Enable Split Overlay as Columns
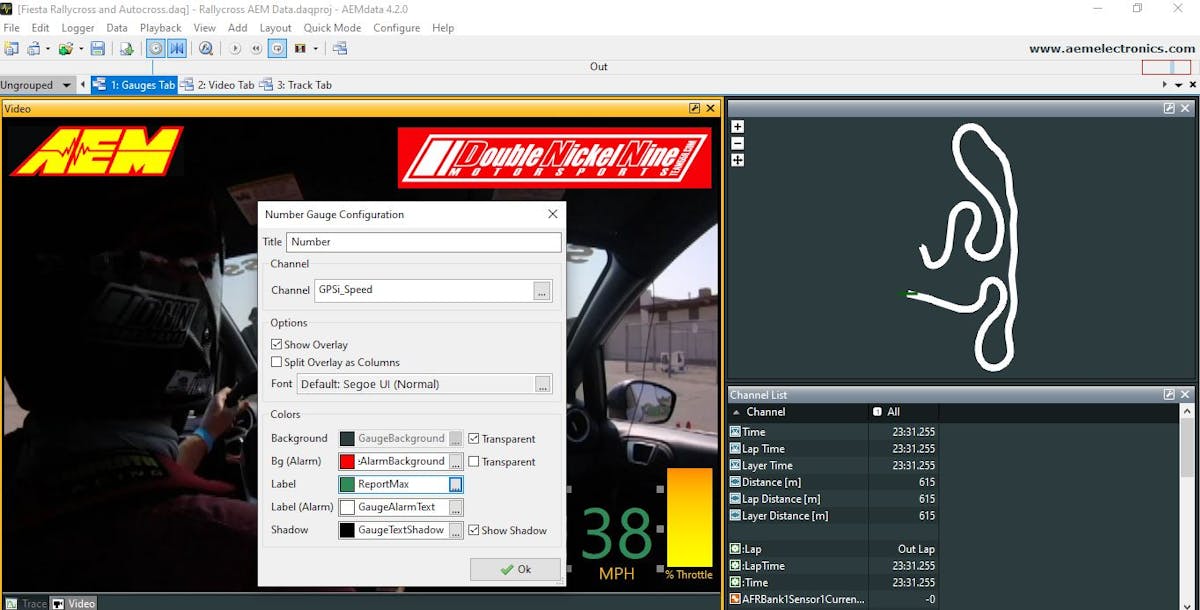1200x610 pixels. tap(277, 363)
